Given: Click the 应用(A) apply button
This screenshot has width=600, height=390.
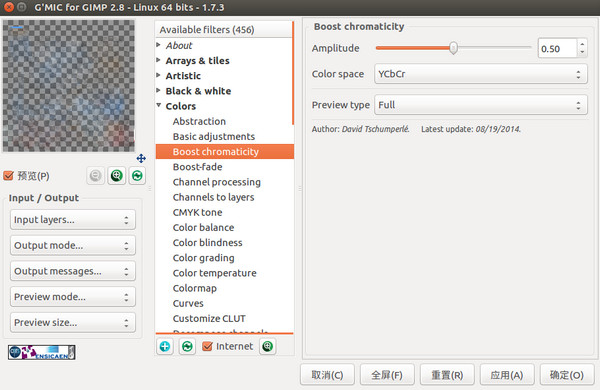Looking at the screenshot, I should [x=507, y=375].
